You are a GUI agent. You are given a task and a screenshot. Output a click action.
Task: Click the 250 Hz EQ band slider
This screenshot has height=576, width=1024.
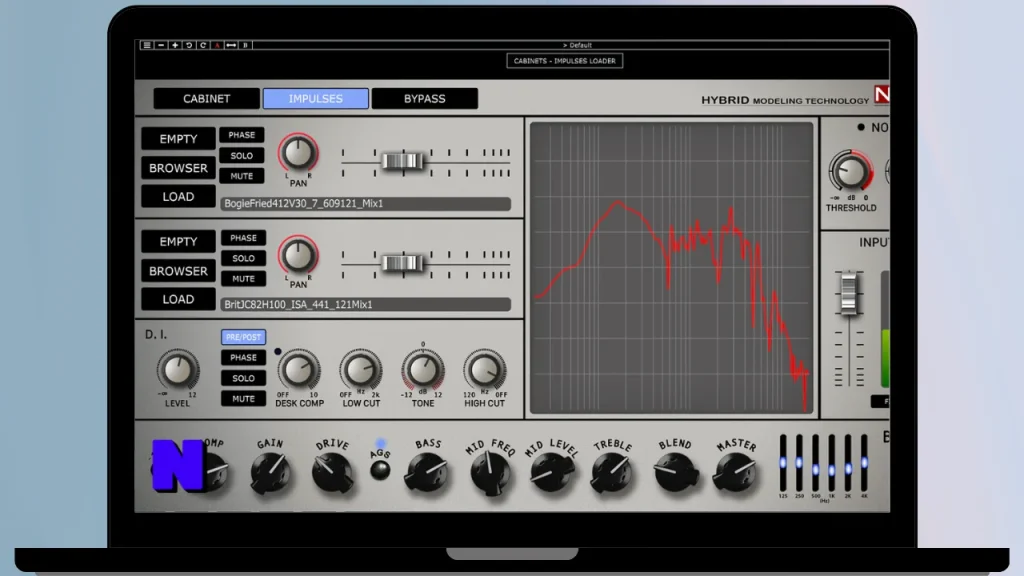(799, 463)
